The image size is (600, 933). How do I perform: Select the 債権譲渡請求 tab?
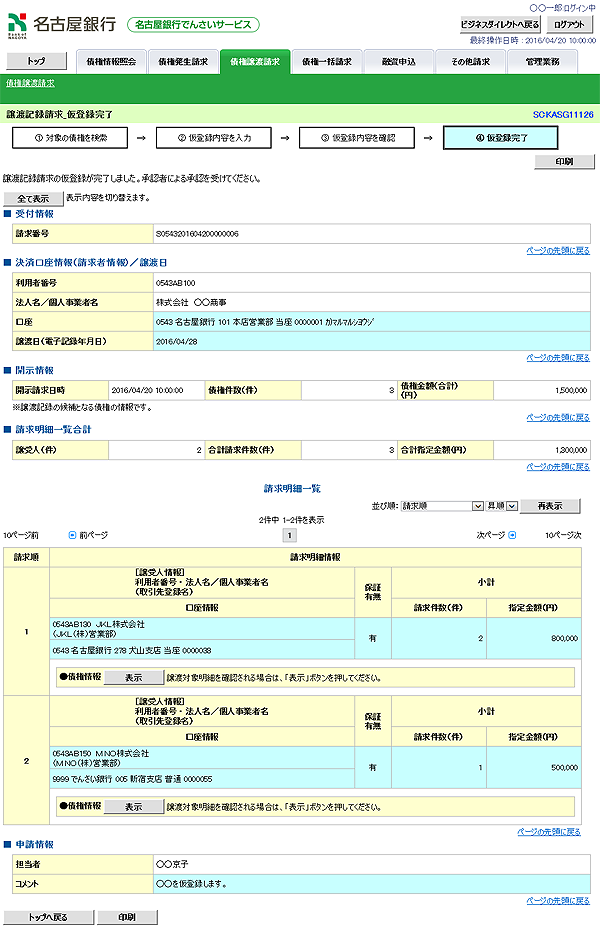[x=255, y=62]
